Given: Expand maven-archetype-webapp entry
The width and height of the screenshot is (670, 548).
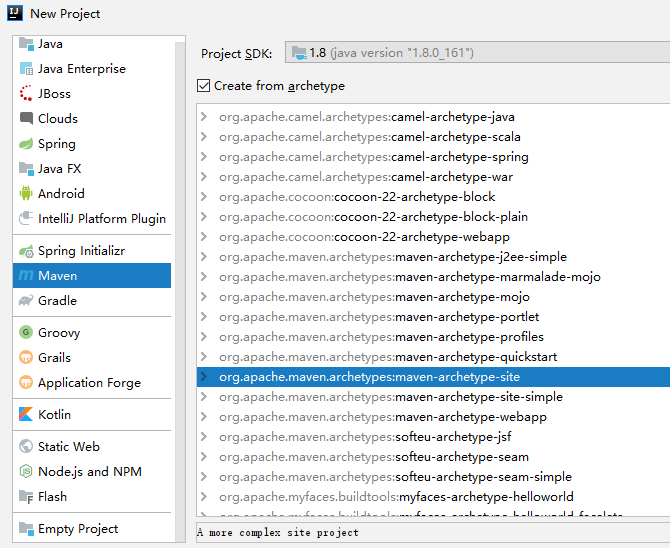Looking at the screenshot, I should pyautogui.click(x=204, y=417).
